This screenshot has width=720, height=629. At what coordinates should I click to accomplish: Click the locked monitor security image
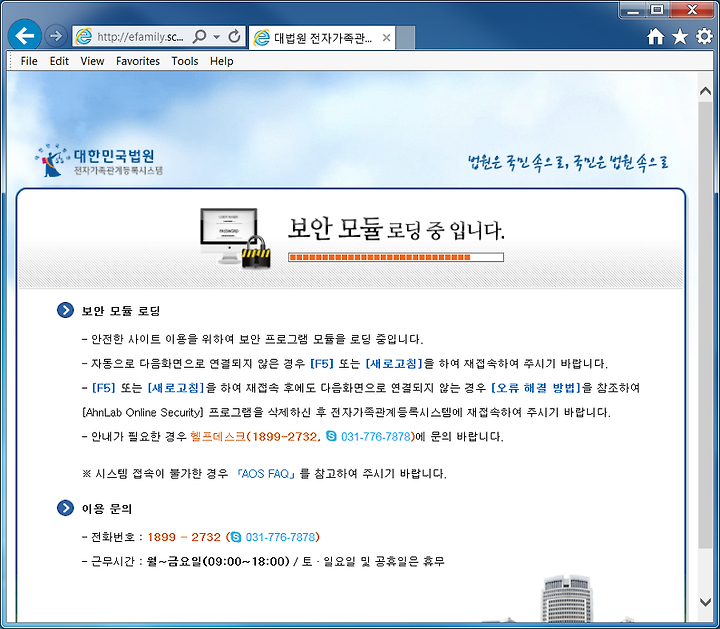click(235, 238)
